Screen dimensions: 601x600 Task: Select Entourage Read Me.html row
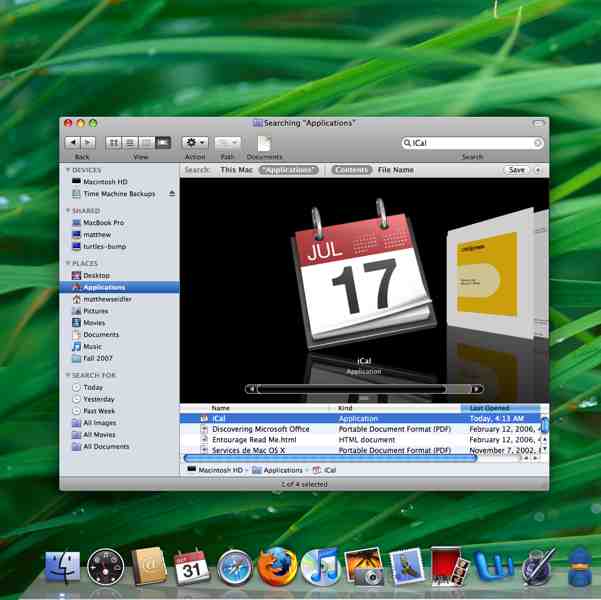click(x=360, y=440)
